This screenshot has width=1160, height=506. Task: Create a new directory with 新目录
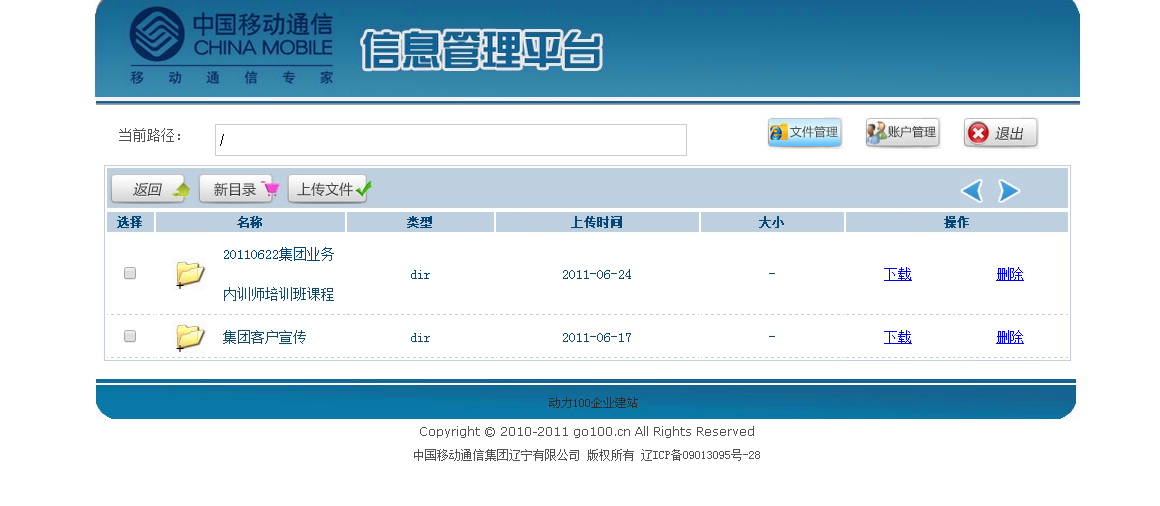239,189
